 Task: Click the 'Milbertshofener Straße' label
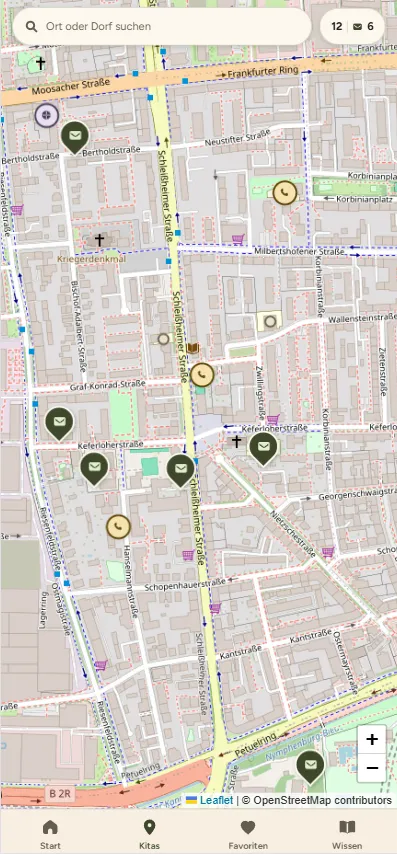(299, 252)
